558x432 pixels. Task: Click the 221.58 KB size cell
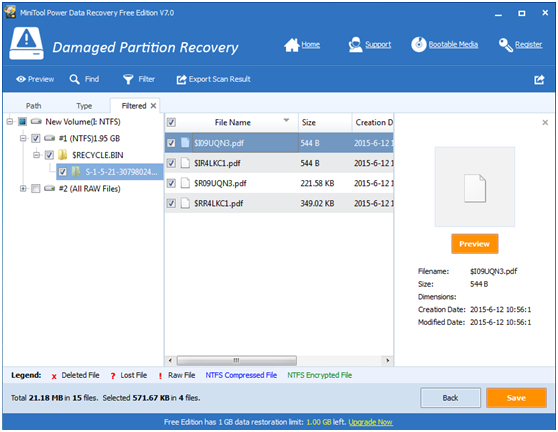(x=317, y=183)
